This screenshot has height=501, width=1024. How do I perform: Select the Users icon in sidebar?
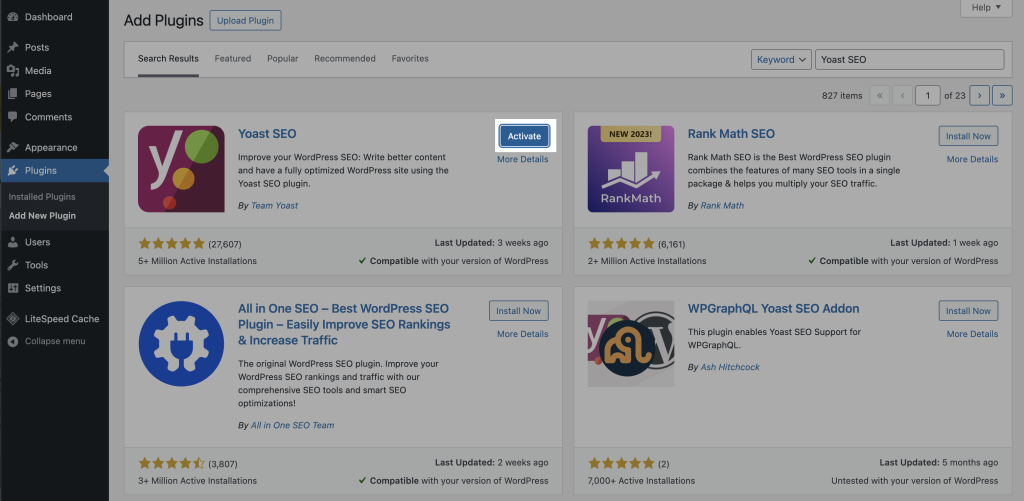(x=12, y=242)
